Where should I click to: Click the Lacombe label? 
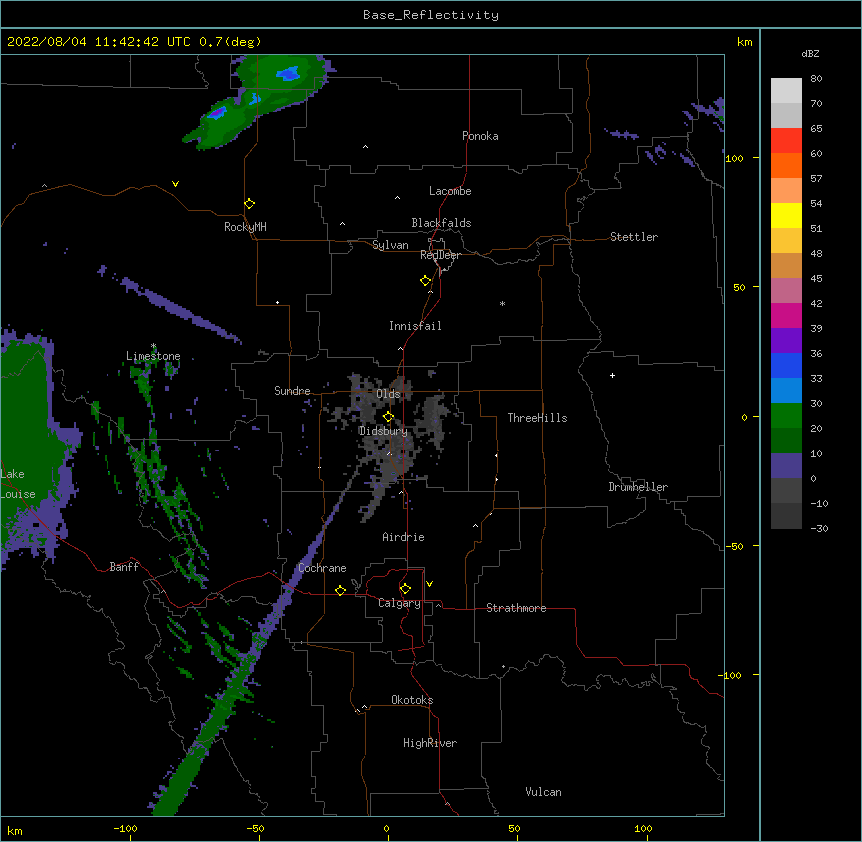450,191
